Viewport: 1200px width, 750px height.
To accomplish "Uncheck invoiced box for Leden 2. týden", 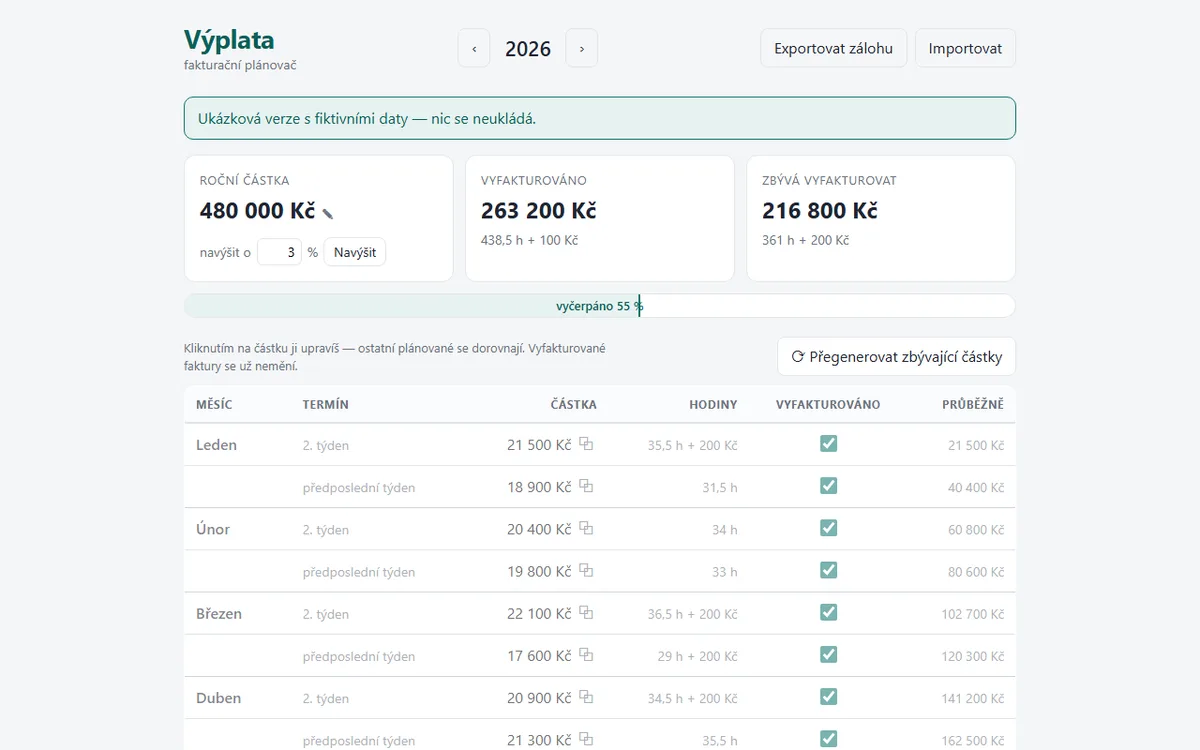I will pos(828,443).
